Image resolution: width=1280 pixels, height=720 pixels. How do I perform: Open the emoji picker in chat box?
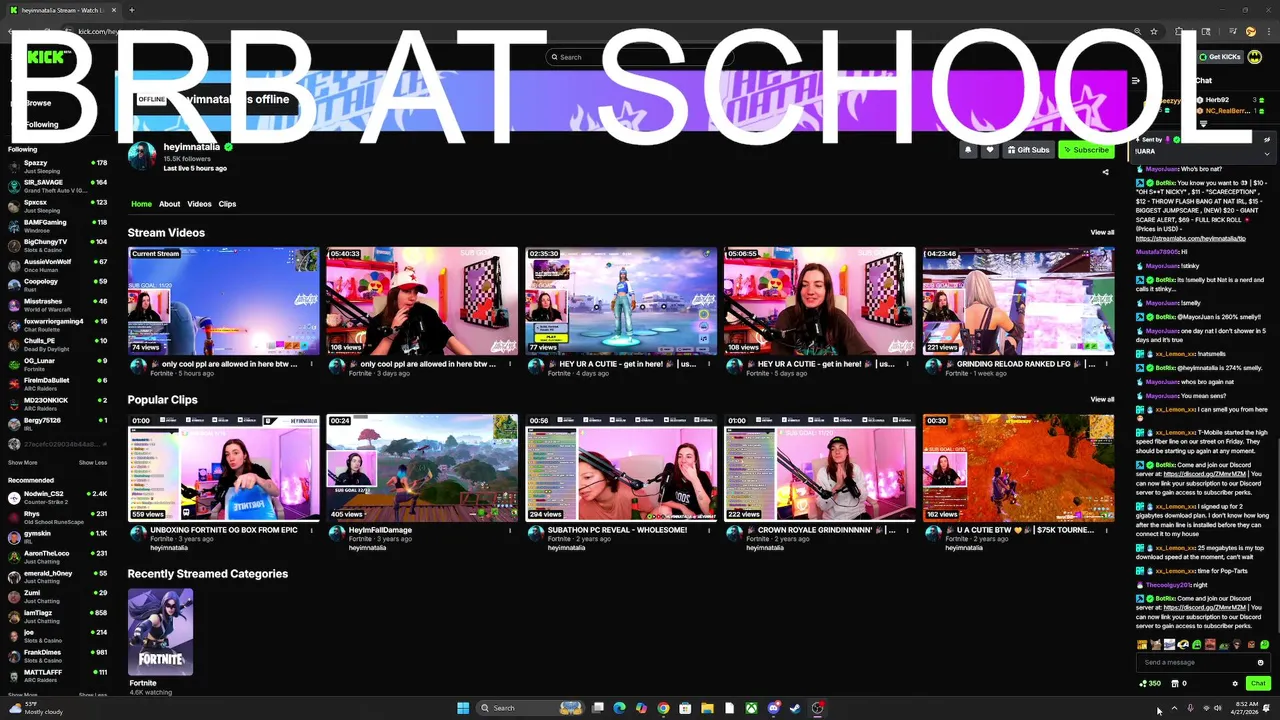click(x=1260, y=662)
